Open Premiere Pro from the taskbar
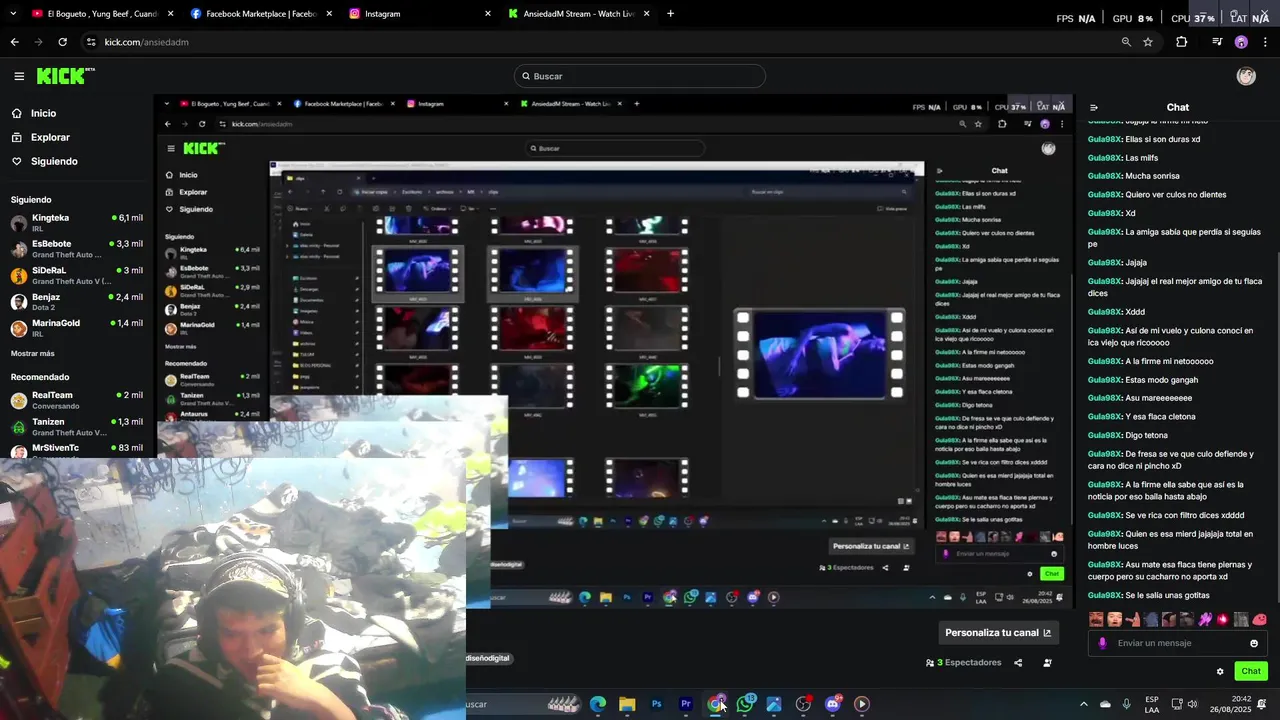This screenshot has height=720, width=1280. click(686, 704)
